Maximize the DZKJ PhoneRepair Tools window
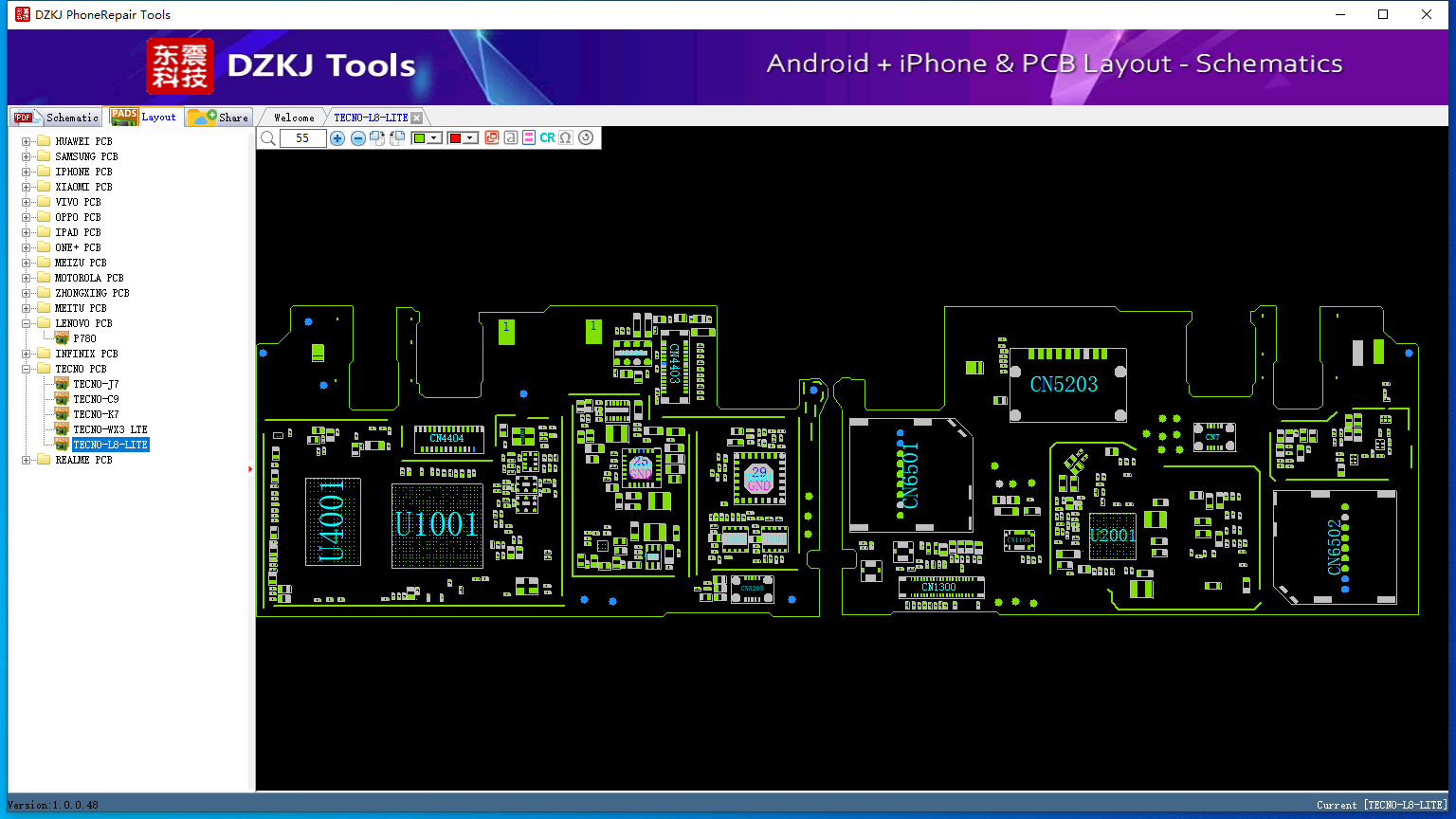The image size is (1456, 819). (x=1383, y=14)
